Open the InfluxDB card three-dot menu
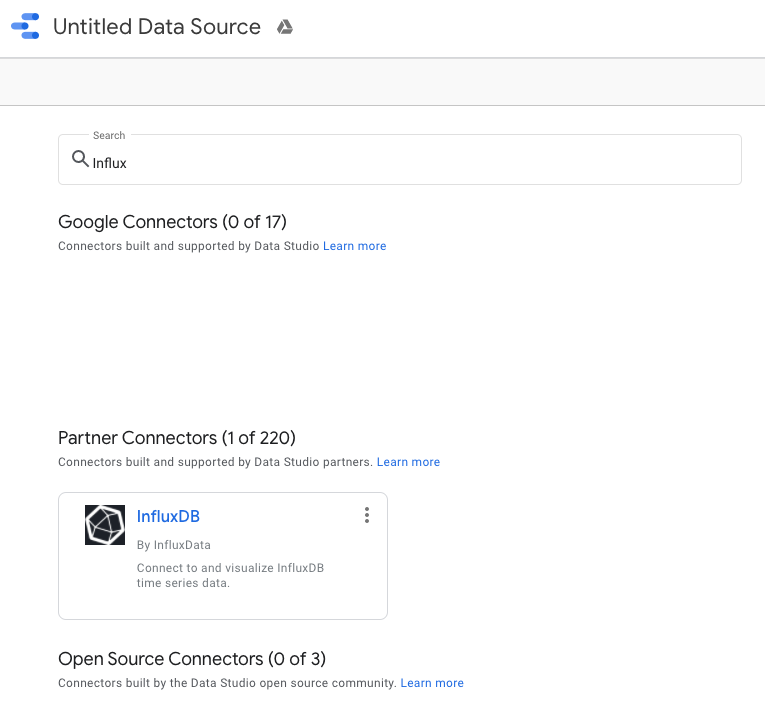Viewport: 765px width, 710px height. 367,515
